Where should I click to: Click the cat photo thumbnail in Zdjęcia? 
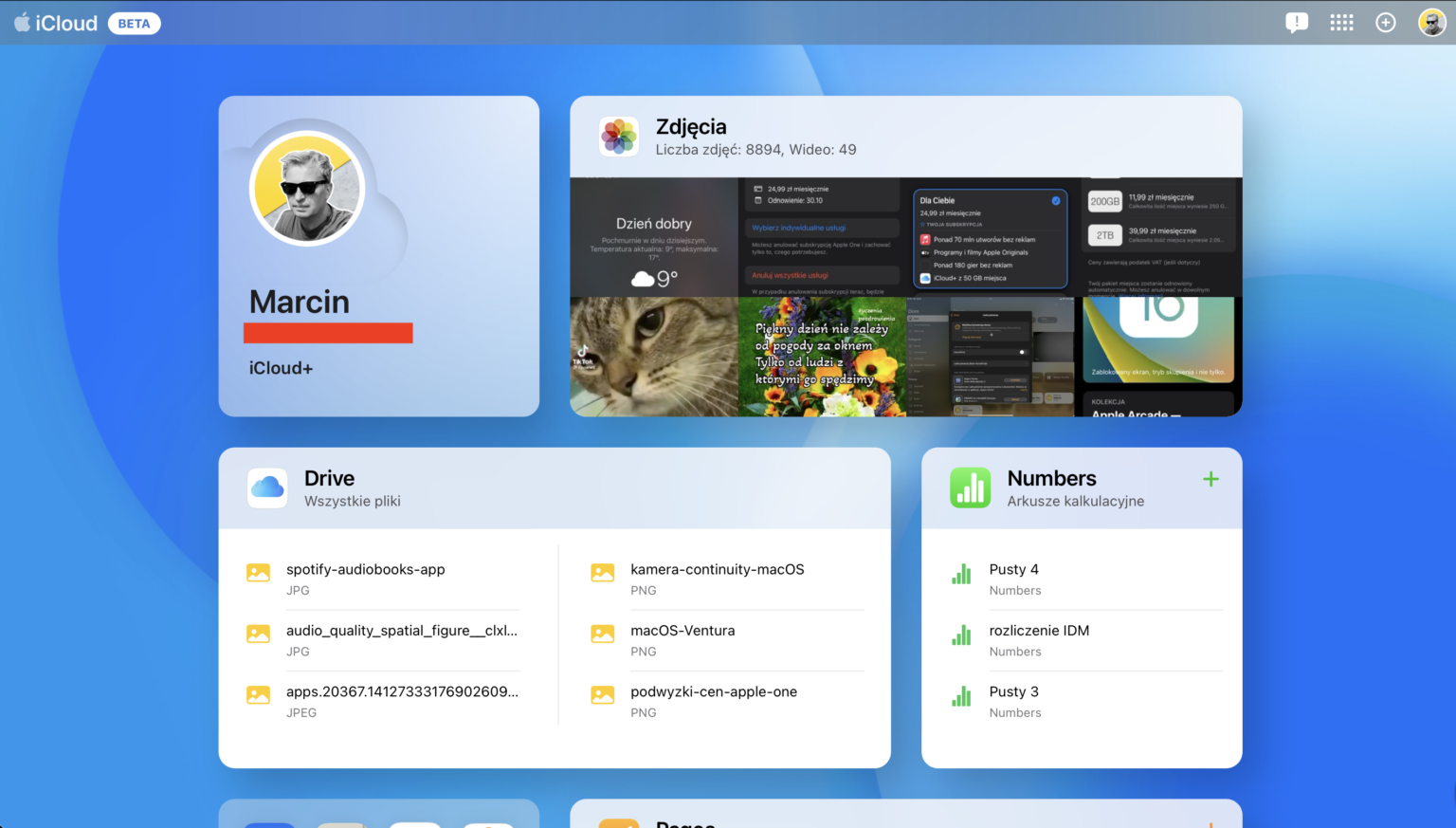point(654,357)
